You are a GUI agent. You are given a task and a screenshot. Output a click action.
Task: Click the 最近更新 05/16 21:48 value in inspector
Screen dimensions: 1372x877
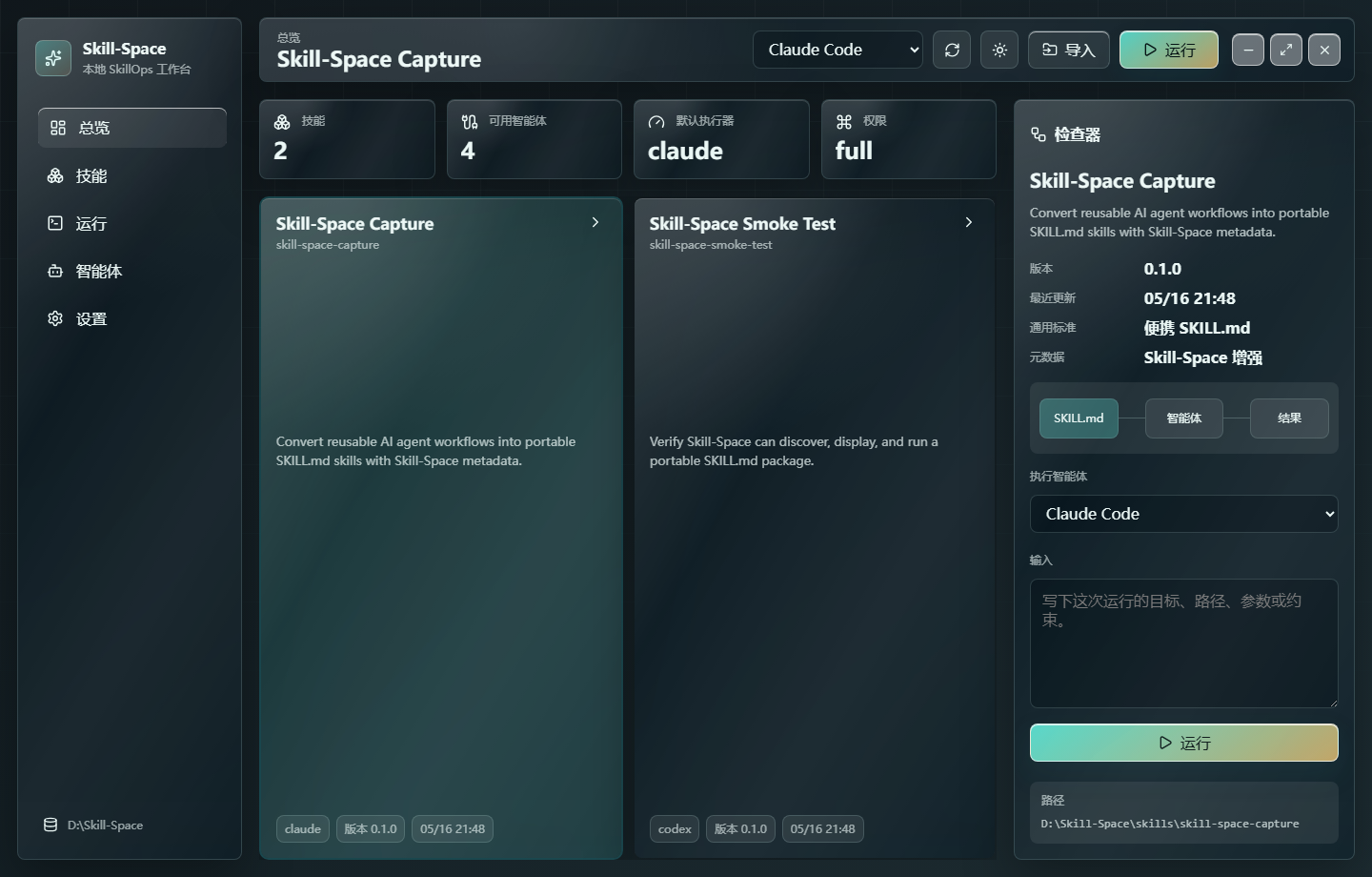tap(1189, 298)
